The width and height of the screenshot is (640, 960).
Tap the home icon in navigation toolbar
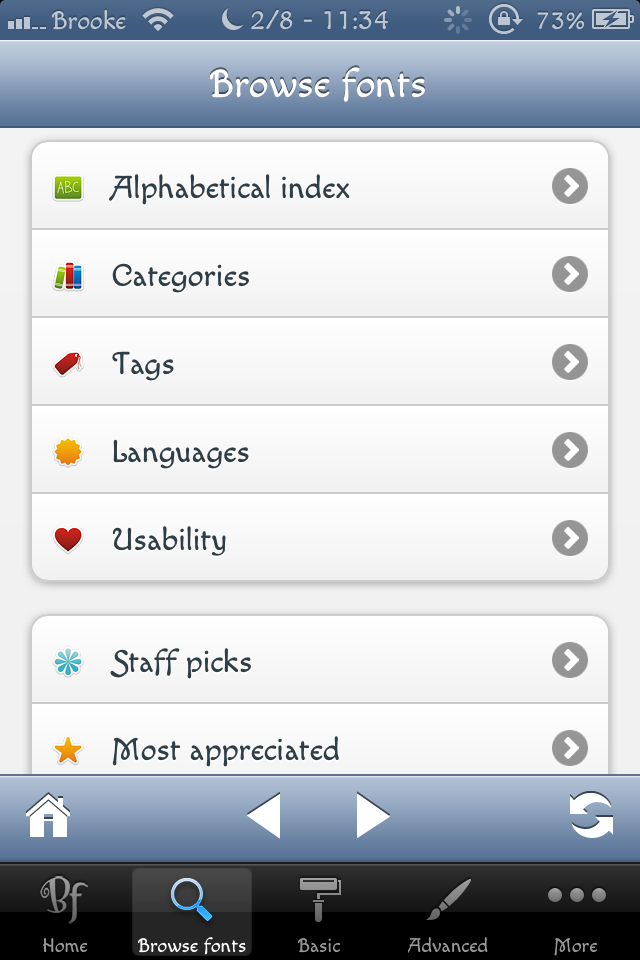48,815
